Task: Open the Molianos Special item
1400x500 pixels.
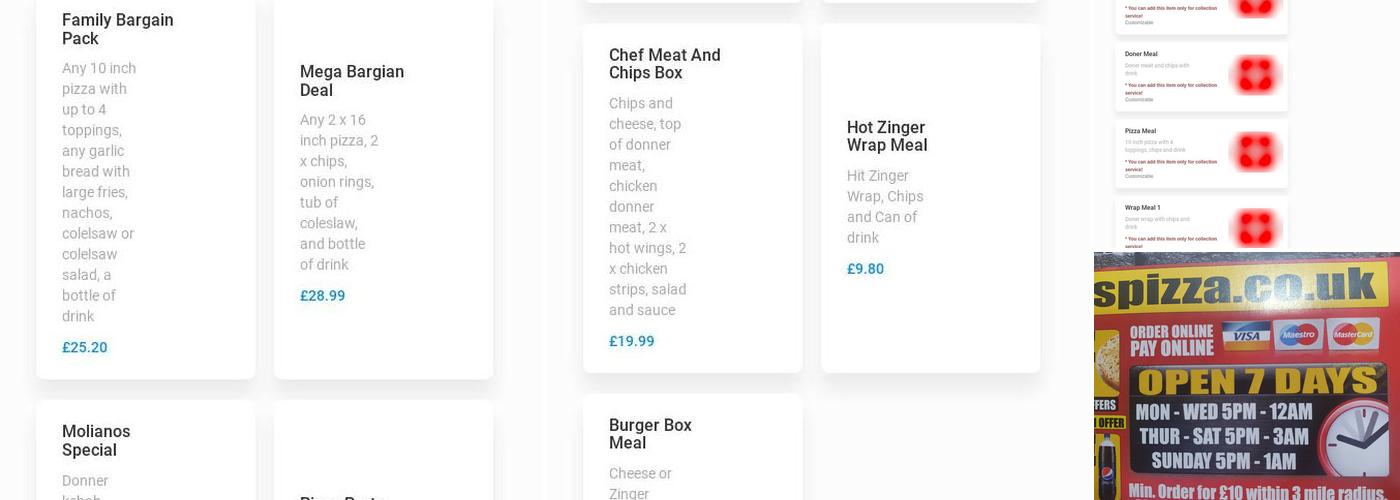Action: pyautogui.click(x=96, y=441)
